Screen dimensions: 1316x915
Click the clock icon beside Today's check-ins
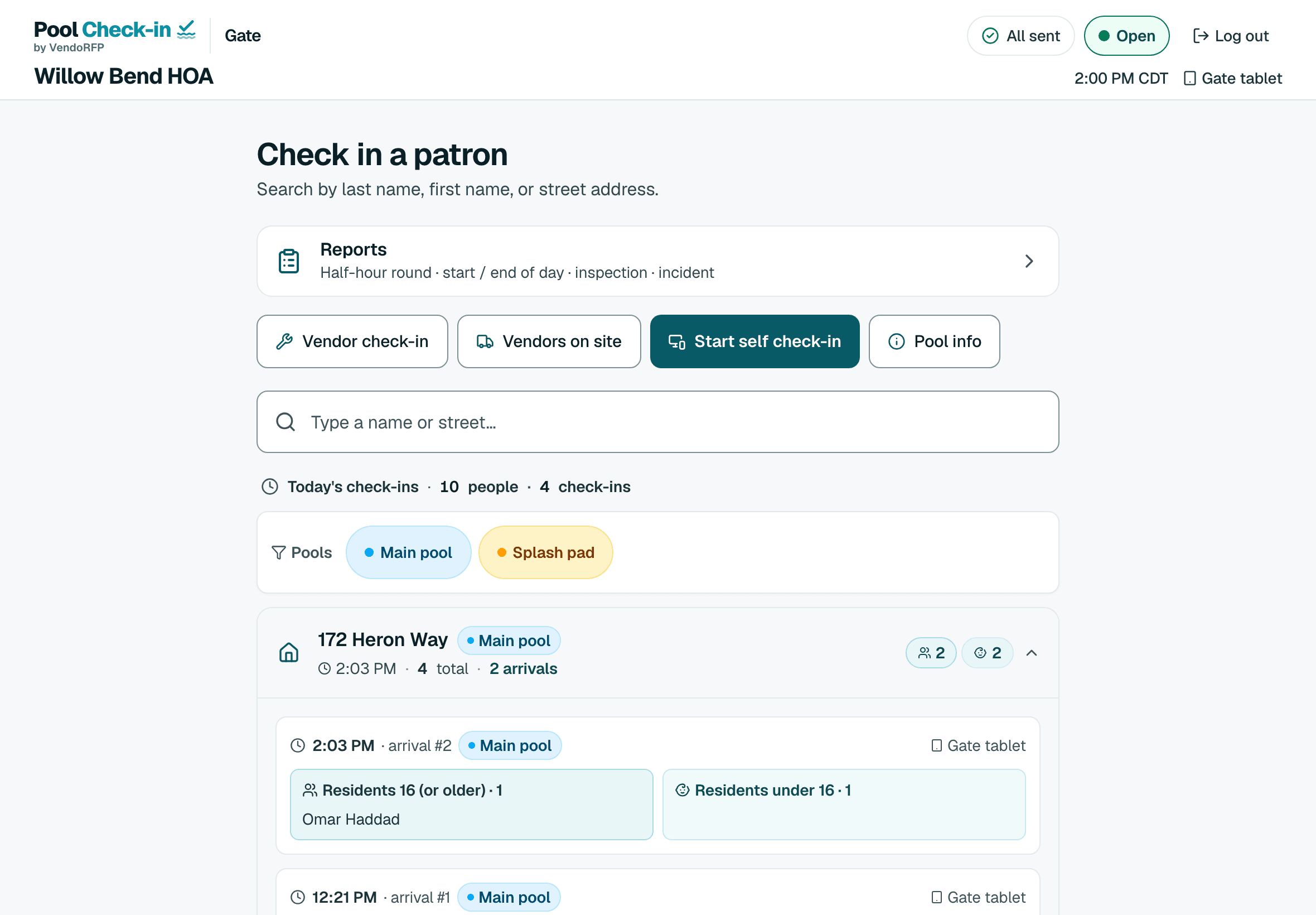tap(270, 487)
